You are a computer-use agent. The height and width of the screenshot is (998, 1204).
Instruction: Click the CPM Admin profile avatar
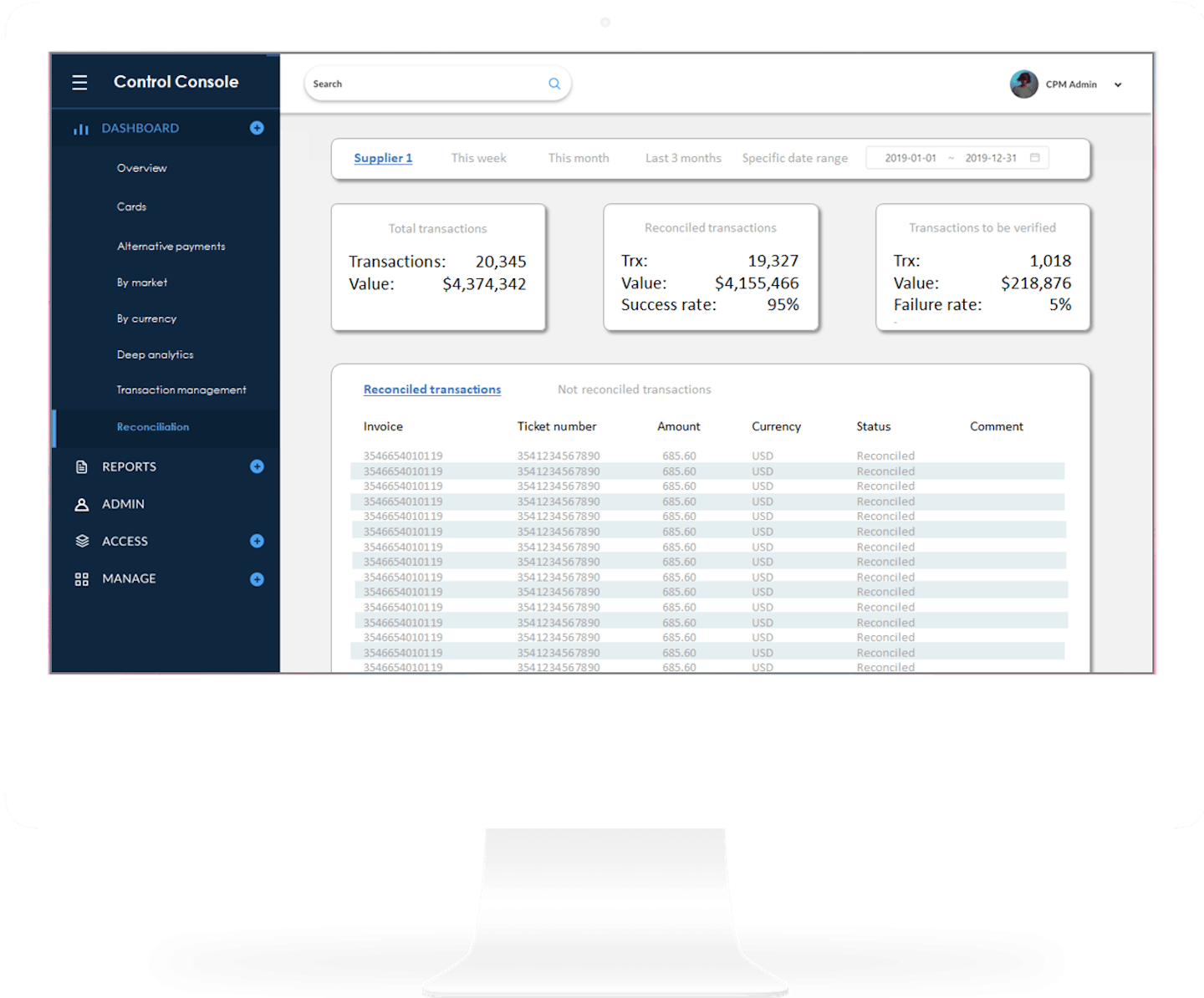tap(1023, 84)
